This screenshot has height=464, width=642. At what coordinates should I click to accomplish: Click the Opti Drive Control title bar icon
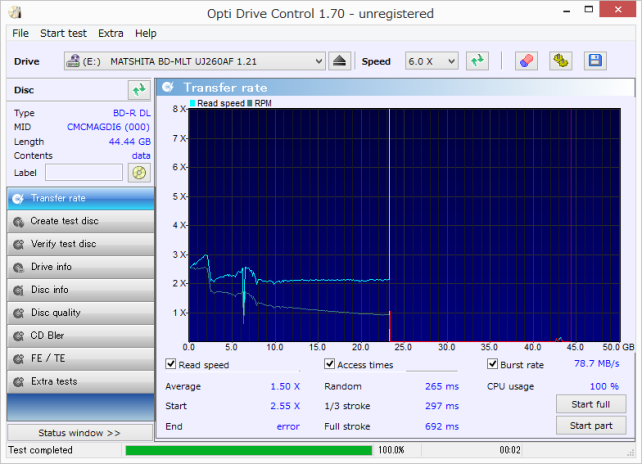[15, 13]
